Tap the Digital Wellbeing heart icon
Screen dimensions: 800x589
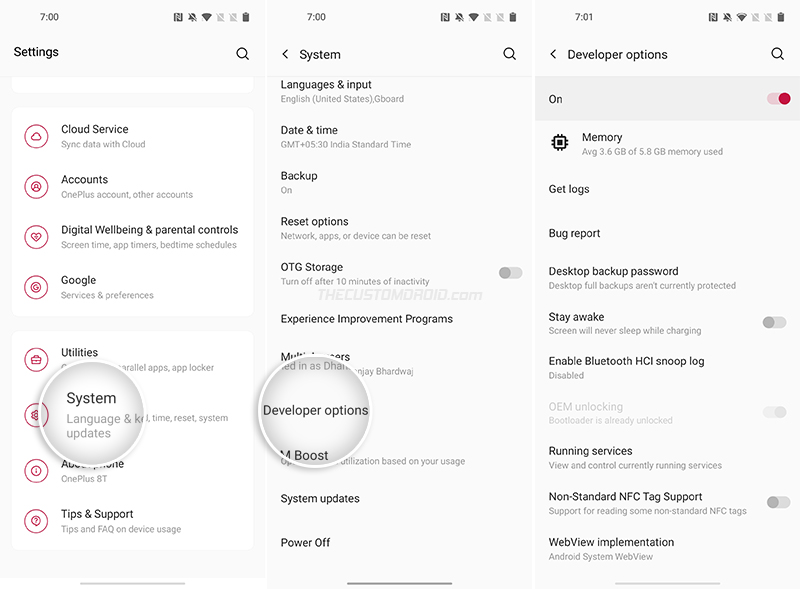tap(36, 237)
